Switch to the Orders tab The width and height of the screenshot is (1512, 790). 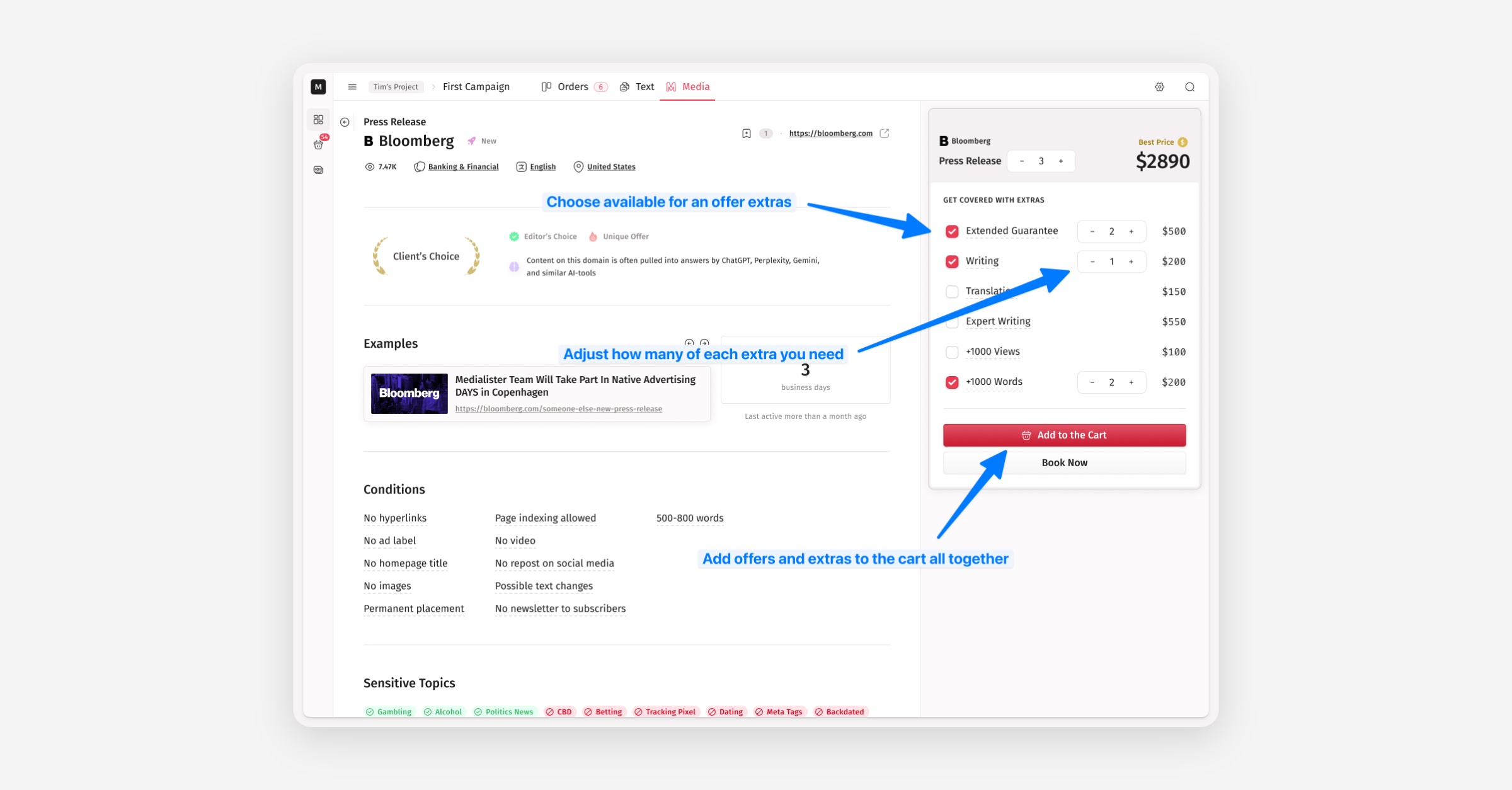click(573, 87)
